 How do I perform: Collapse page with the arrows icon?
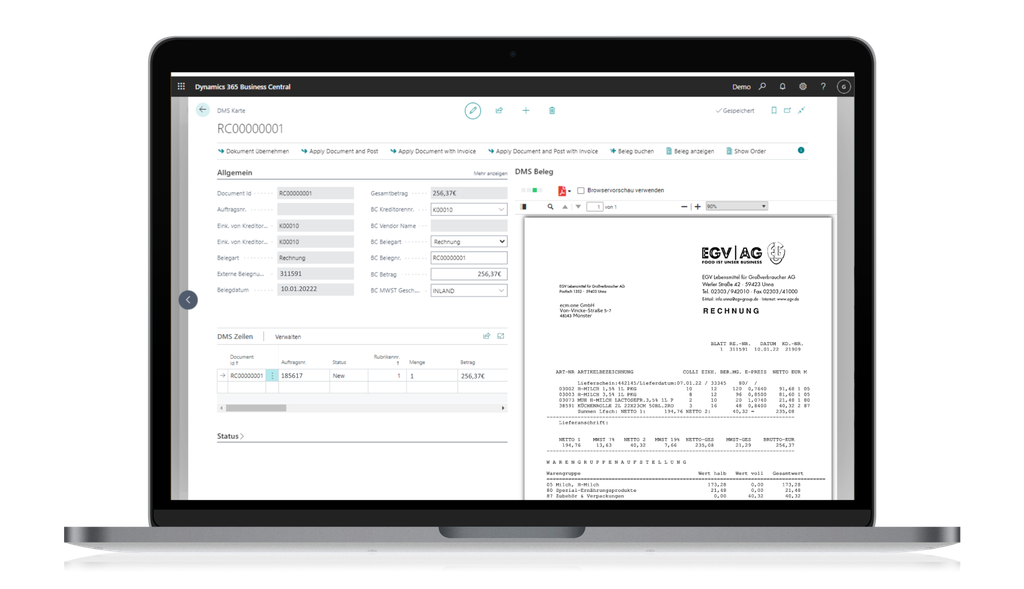pyautogui.click(x=801, y=110)
